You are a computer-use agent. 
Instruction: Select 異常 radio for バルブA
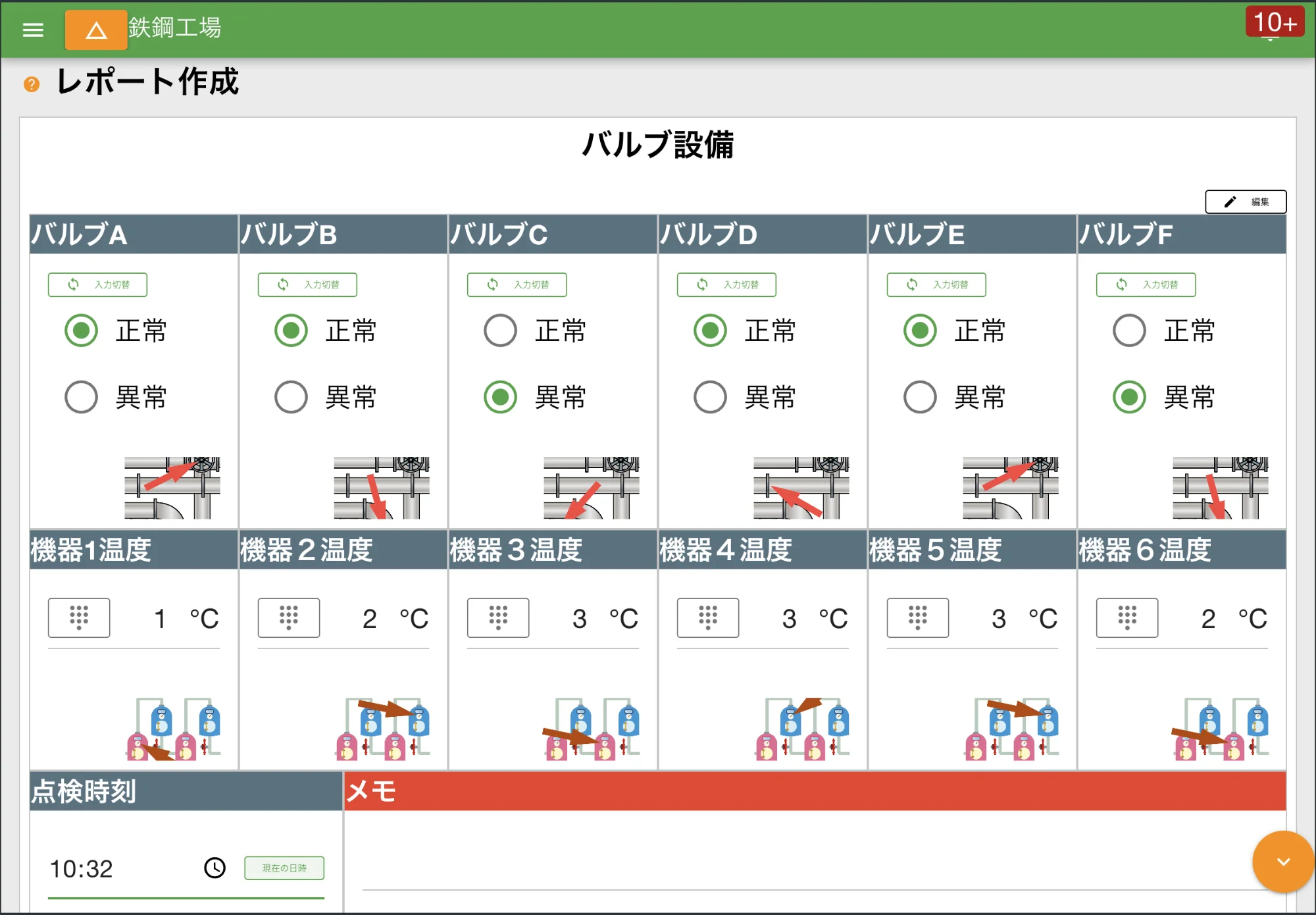coord(80,396)
